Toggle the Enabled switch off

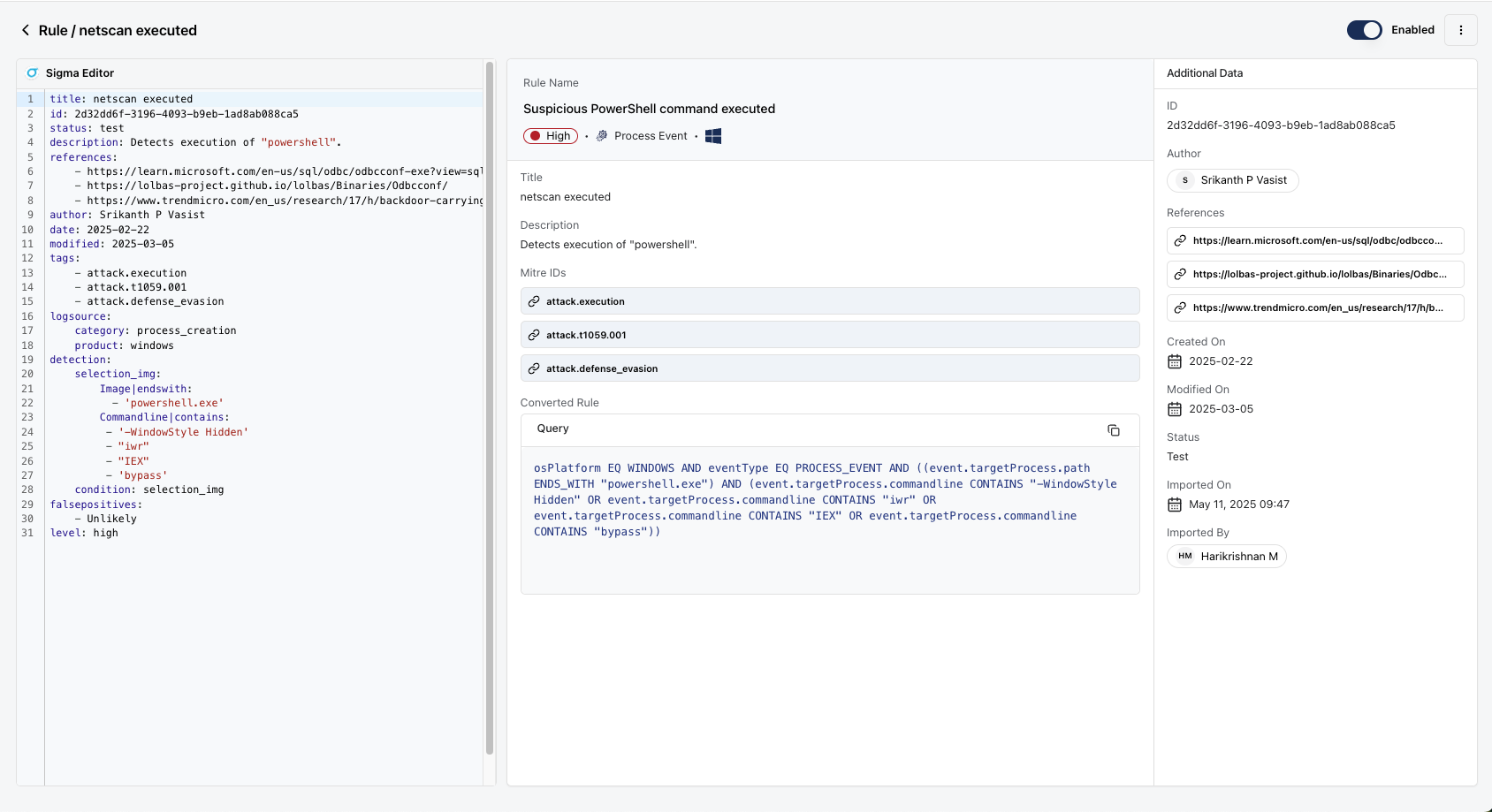pos(1364,30)
